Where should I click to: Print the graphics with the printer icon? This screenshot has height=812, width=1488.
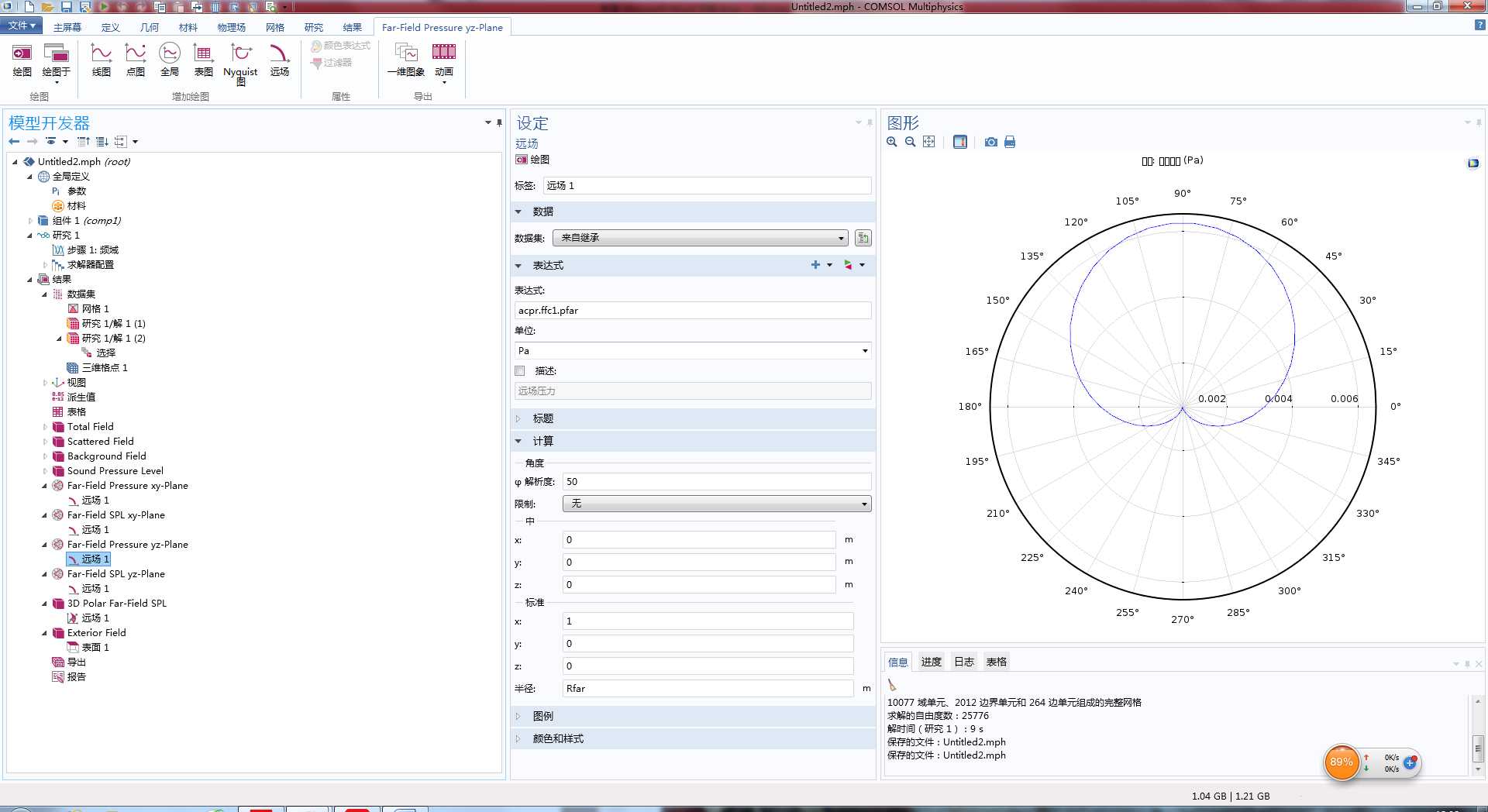(x=1010, y=142)
